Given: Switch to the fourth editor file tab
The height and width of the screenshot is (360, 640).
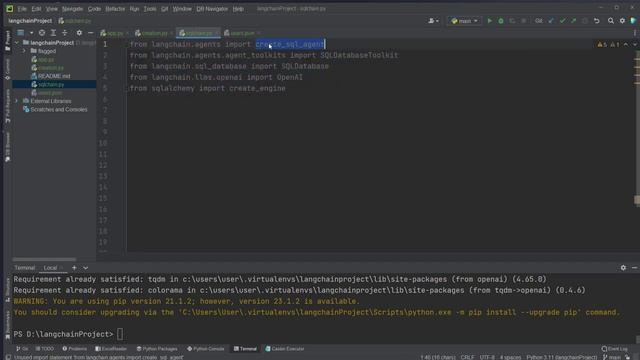Looking at the screenshot, I should tap(242, 33).
